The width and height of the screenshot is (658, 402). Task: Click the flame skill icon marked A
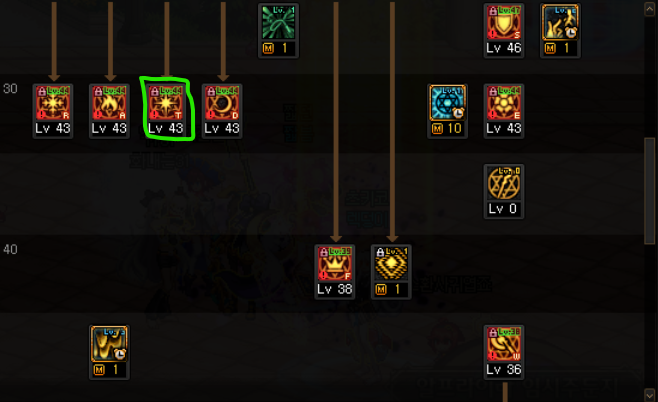[x=110, y=103]
